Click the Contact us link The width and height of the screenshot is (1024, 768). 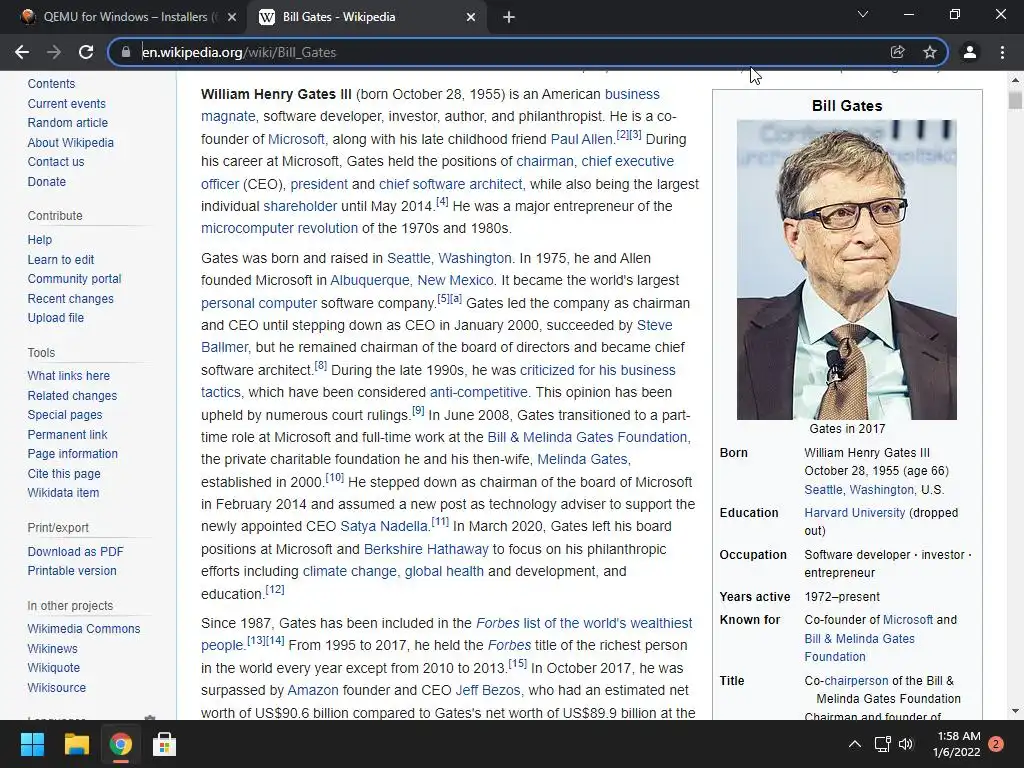click(56, 161)
